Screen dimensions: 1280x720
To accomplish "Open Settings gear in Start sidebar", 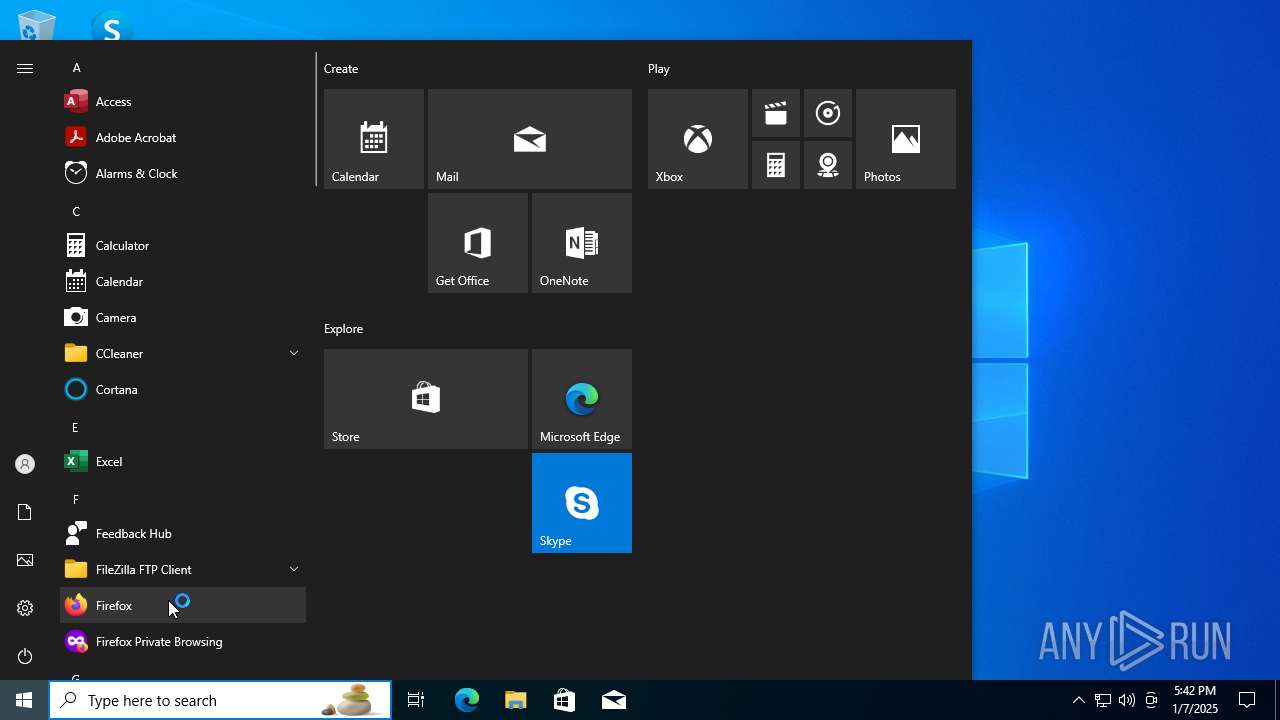I will tap(25, 608).
